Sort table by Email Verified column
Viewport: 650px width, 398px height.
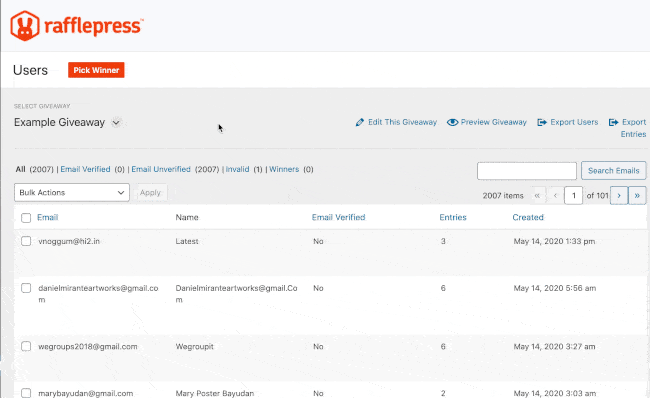pos(338,217)
